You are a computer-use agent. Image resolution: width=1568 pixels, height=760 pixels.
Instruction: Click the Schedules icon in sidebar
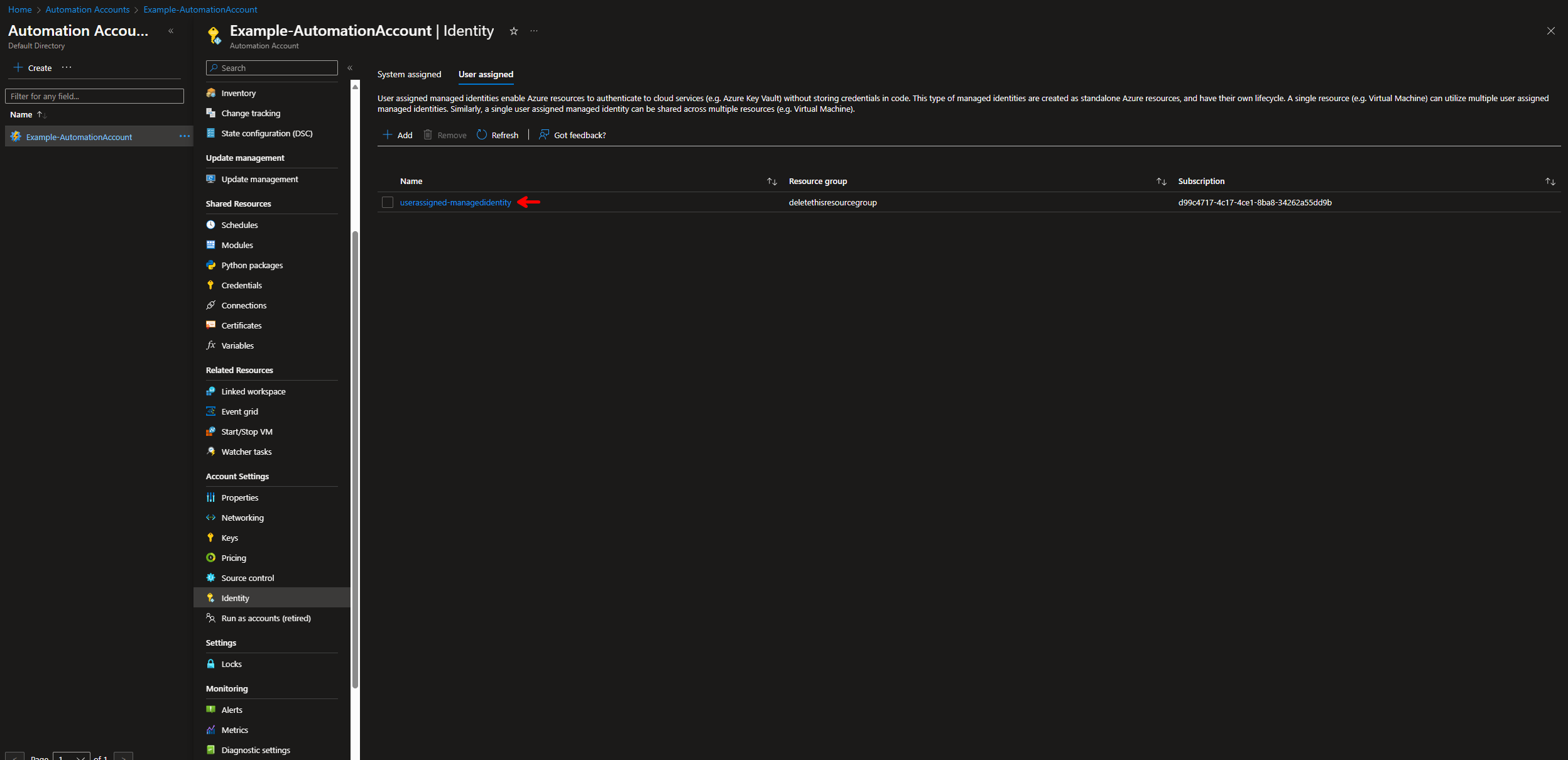click(x=209, y=224)
